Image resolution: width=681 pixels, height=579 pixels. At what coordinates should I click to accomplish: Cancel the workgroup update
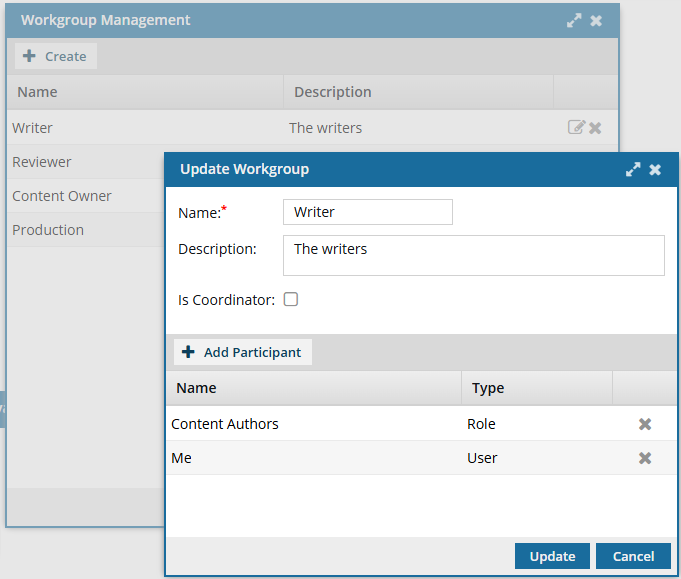click(x=632, y=556)
